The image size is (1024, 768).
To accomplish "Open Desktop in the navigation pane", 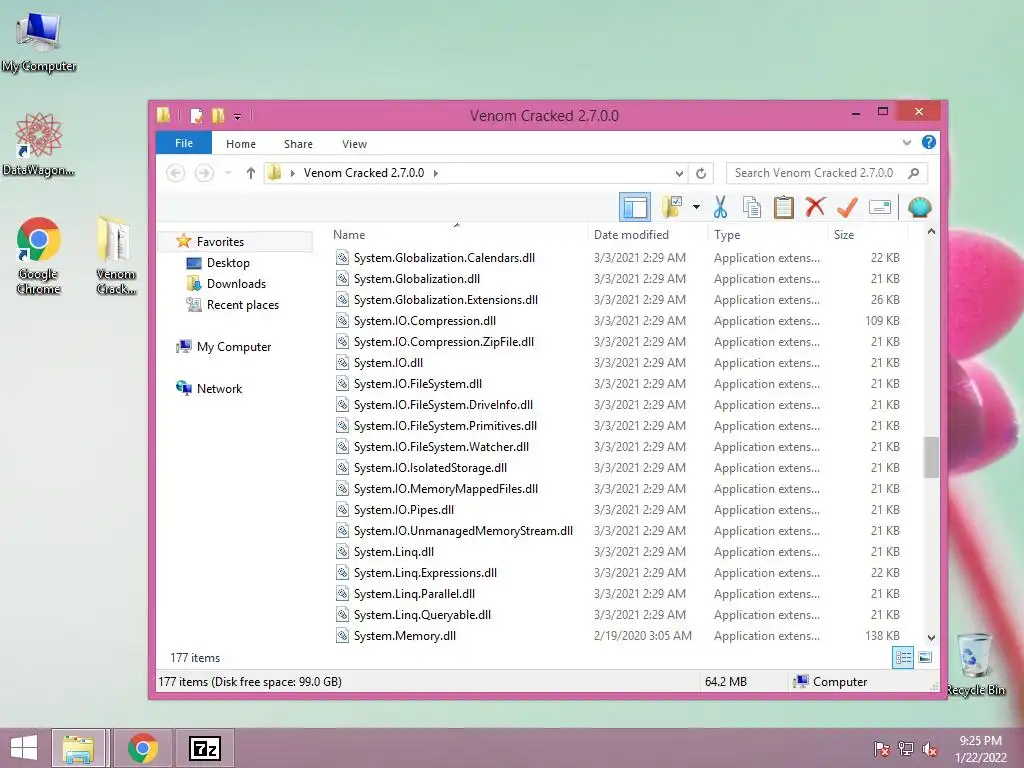I will [x=228, y=263].
